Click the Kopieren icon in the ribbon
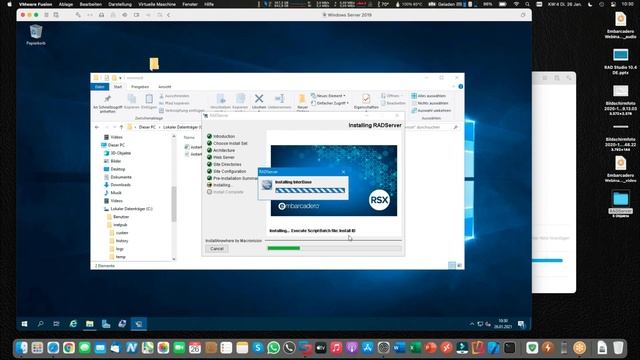640x360 pixels. tap(131, 98)
